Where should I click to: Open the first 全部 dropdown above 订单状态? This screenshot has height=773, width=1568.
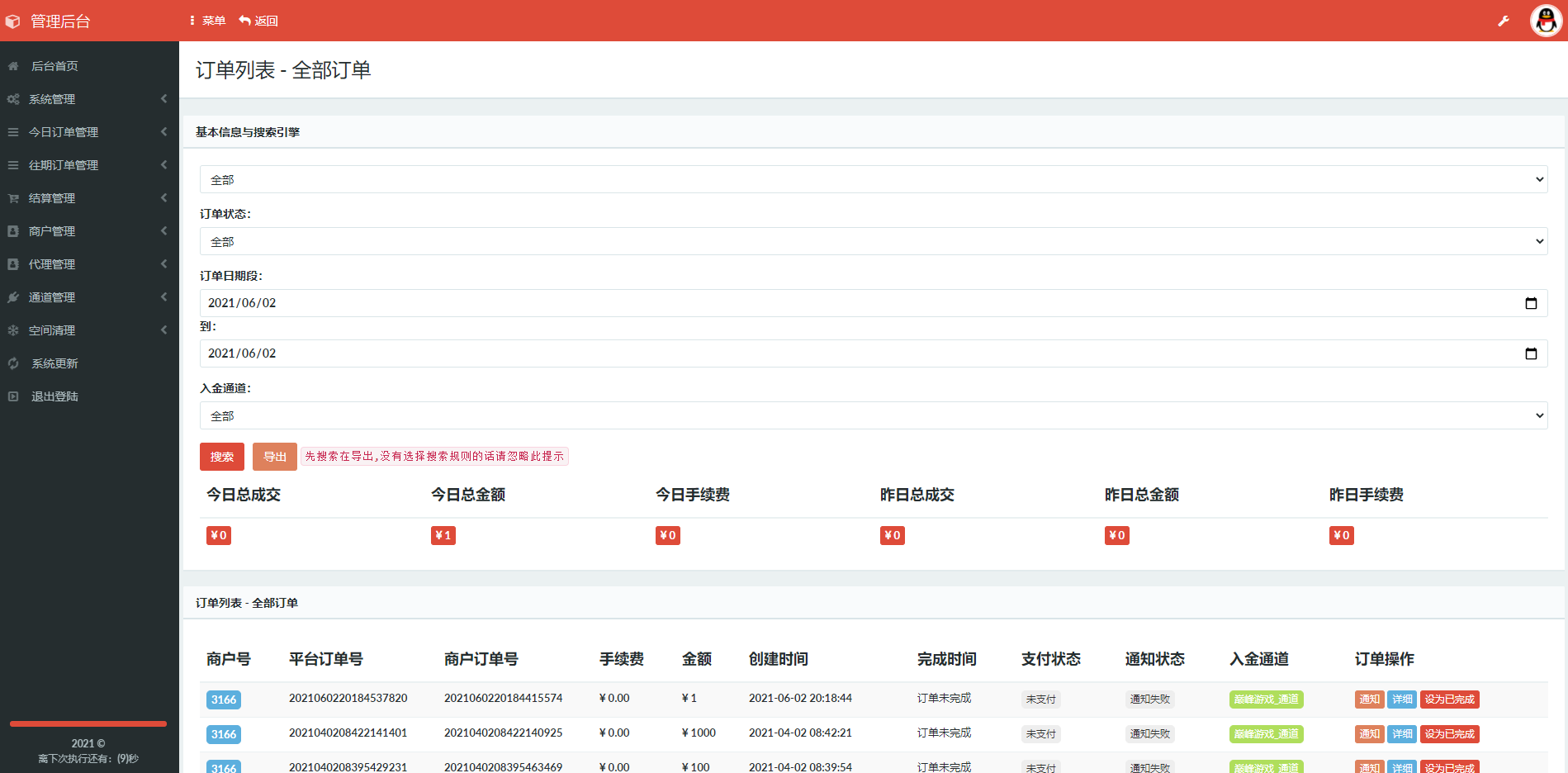click(x=874, y=179)
